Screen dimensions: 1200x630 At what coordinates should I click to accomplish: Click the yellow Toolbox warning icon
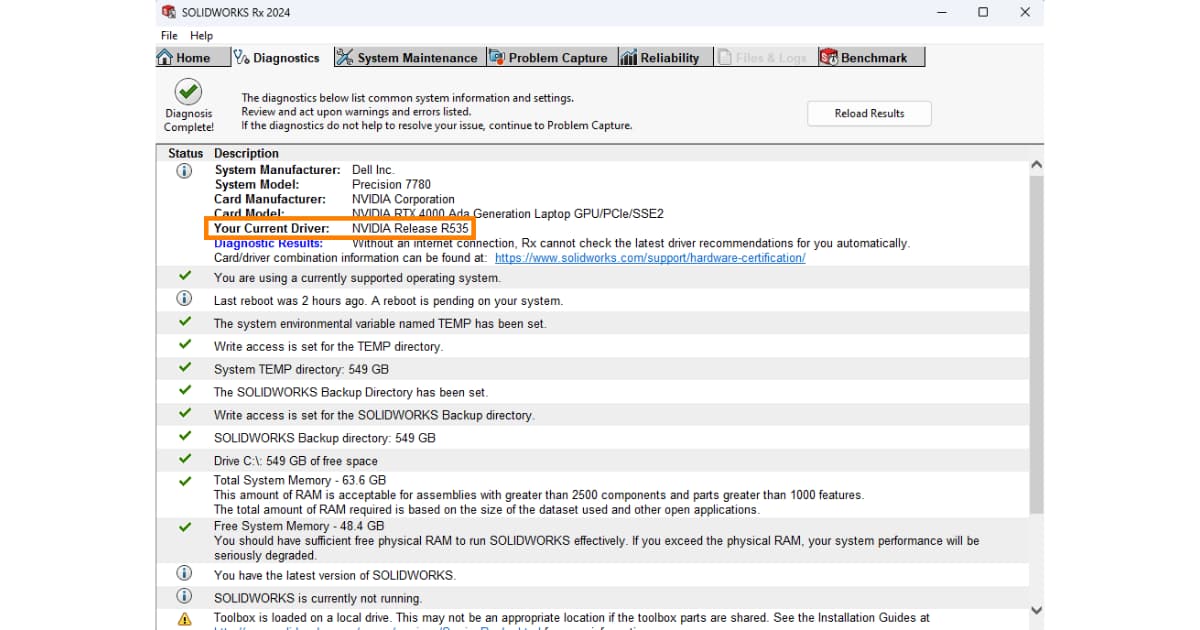184,619
